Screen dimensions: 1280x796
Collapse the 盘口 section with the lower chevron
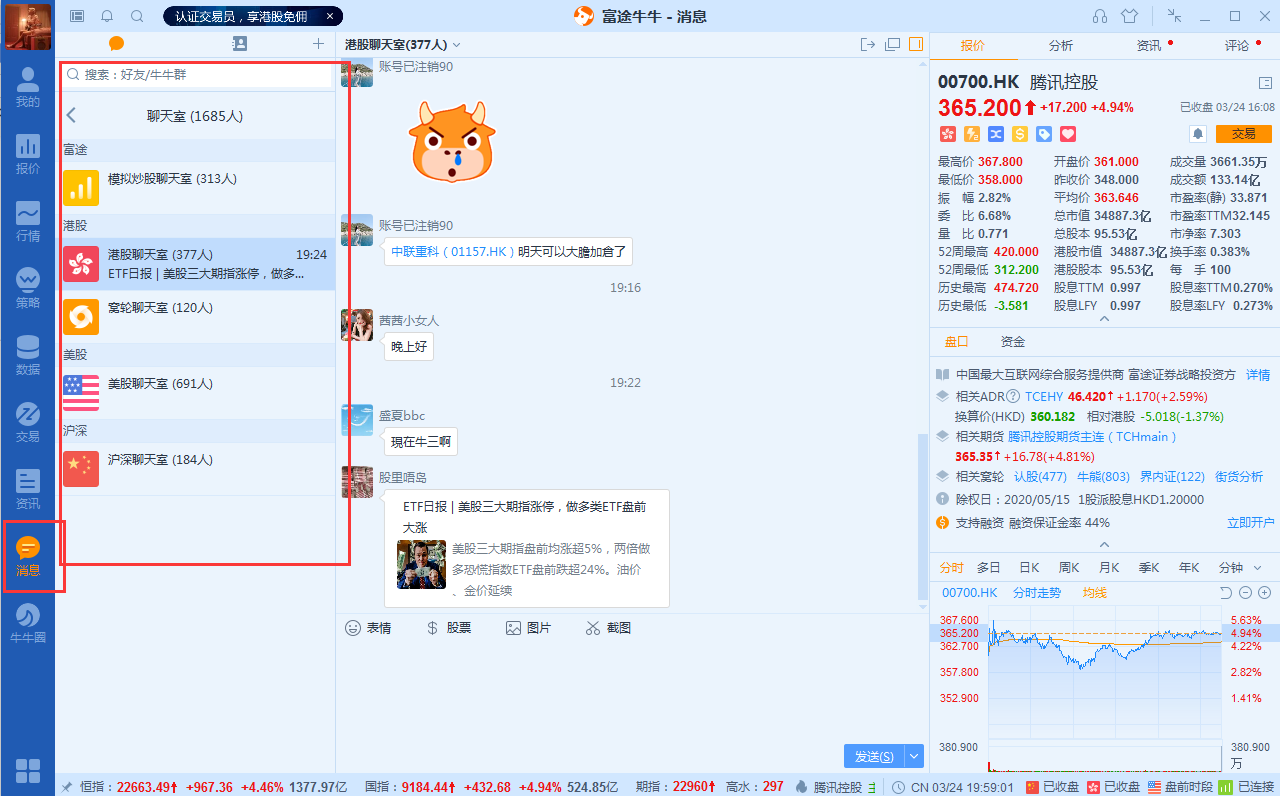coord(1104,545)
